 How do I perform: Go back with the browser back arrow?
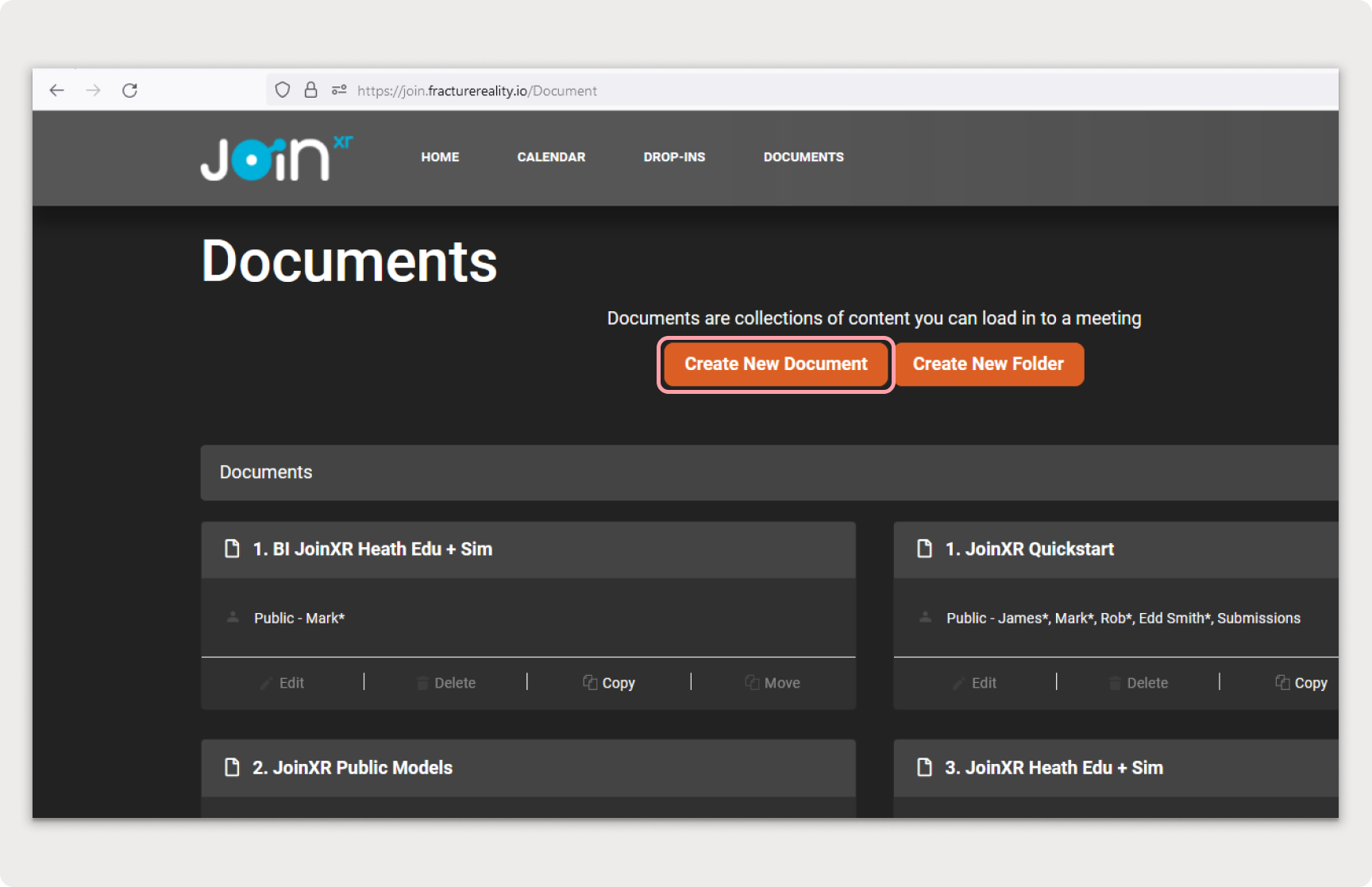coord(56,91)
